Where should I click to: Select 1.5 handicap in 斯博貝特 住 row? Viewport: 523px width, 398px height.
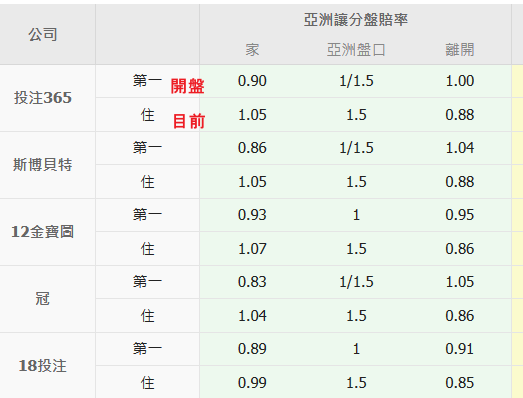(x=356, y=182)
